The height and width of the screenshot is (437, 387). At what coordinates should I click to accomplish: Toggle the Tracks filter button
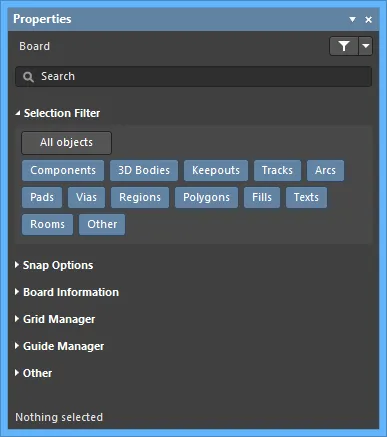pos(277,170)
